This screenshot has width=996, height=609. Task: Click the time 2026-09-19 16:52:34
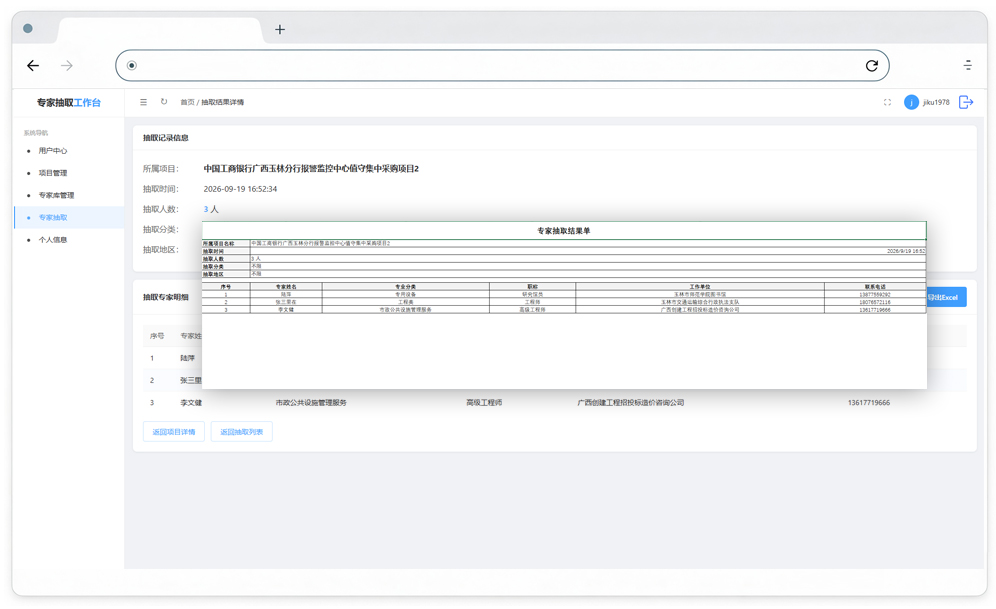click(x=240, y=189)
